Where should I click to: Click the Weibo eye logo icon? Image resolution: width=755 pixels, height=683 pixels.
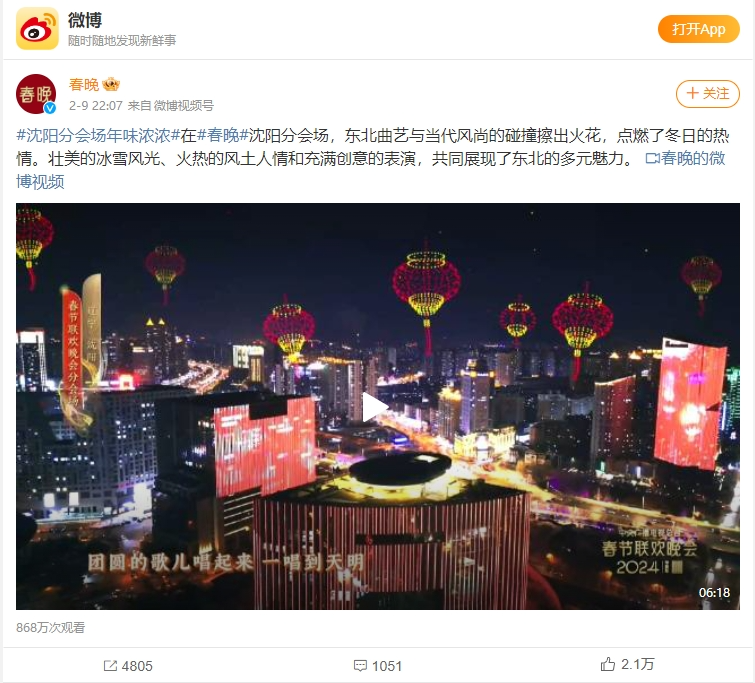coord(37,29)
